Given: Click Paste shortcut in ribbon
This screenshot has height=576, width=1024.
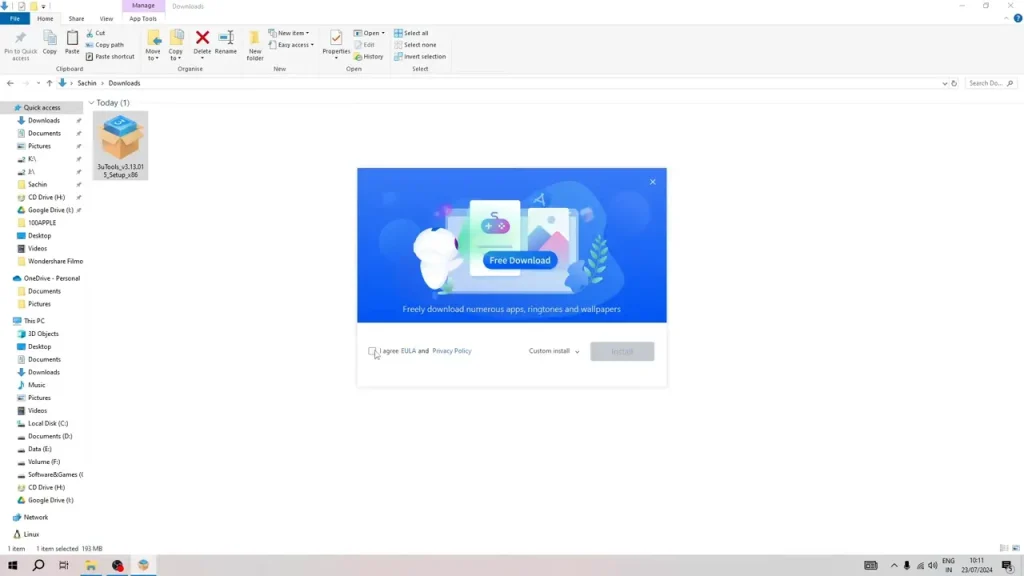Looking at the screenshot, I should click(x=110, y=56).
